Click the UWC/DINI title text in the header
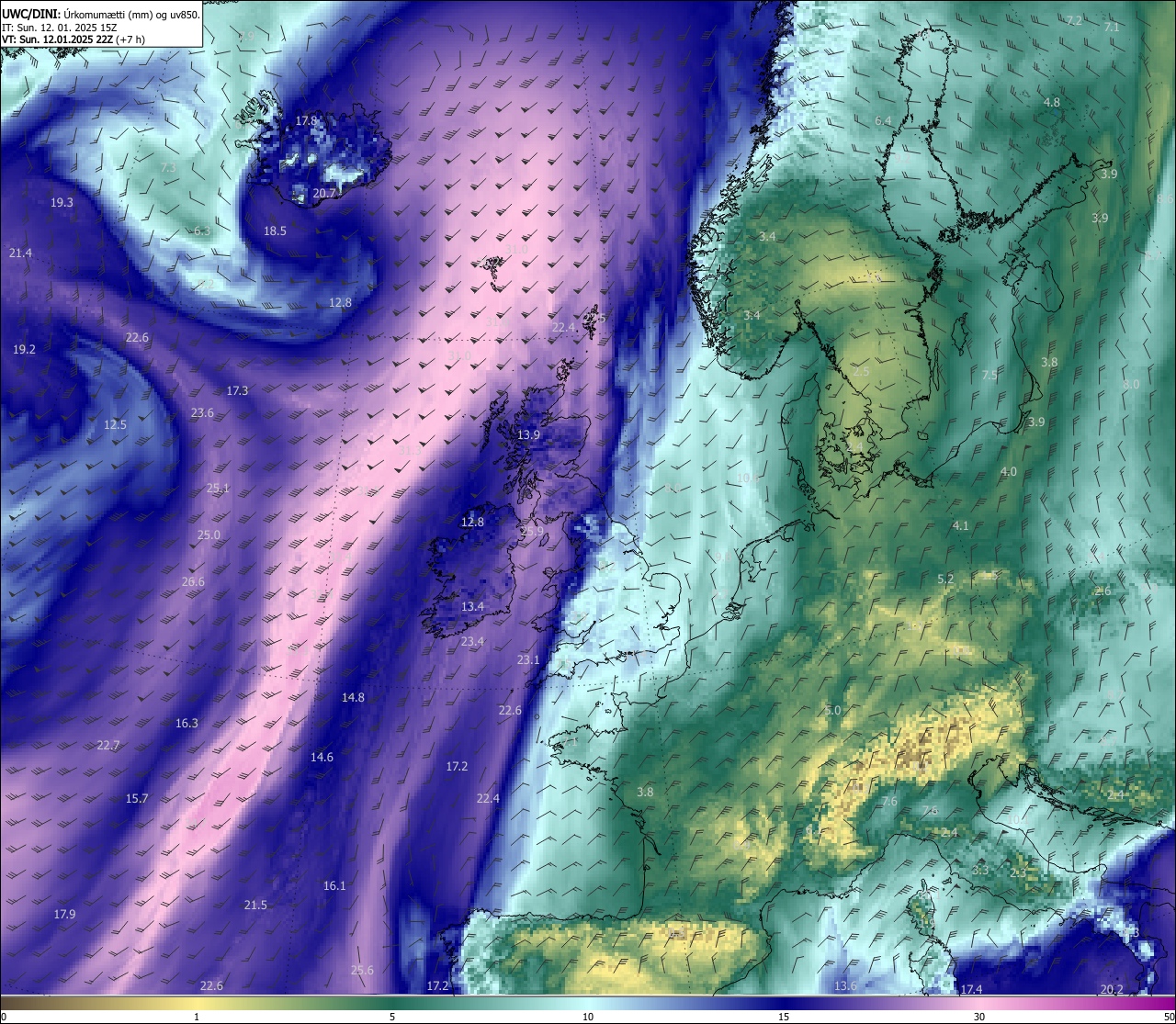 101,15
